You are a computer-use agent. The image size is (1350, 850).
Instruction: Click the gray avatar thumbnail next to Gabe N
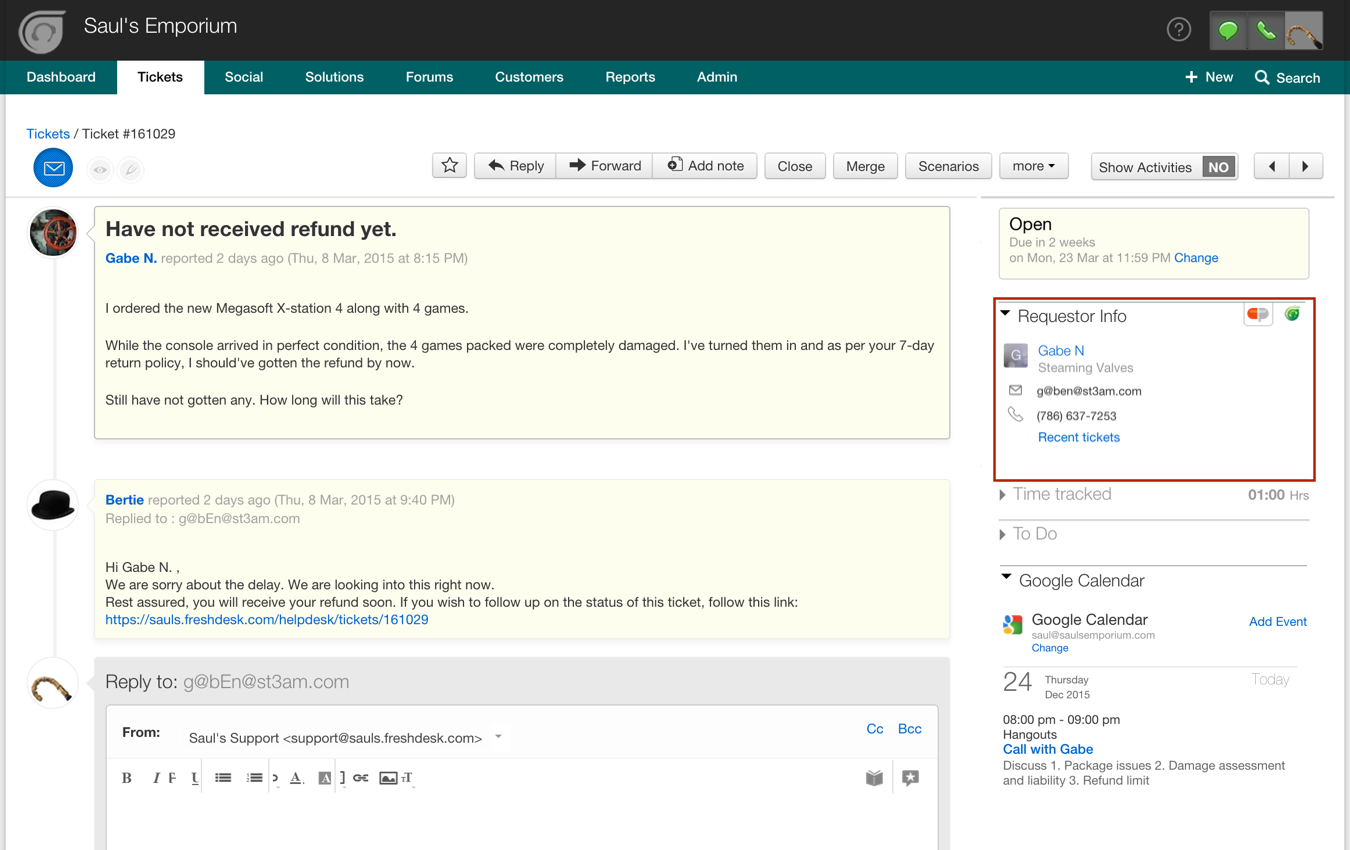click(1015, 356)
